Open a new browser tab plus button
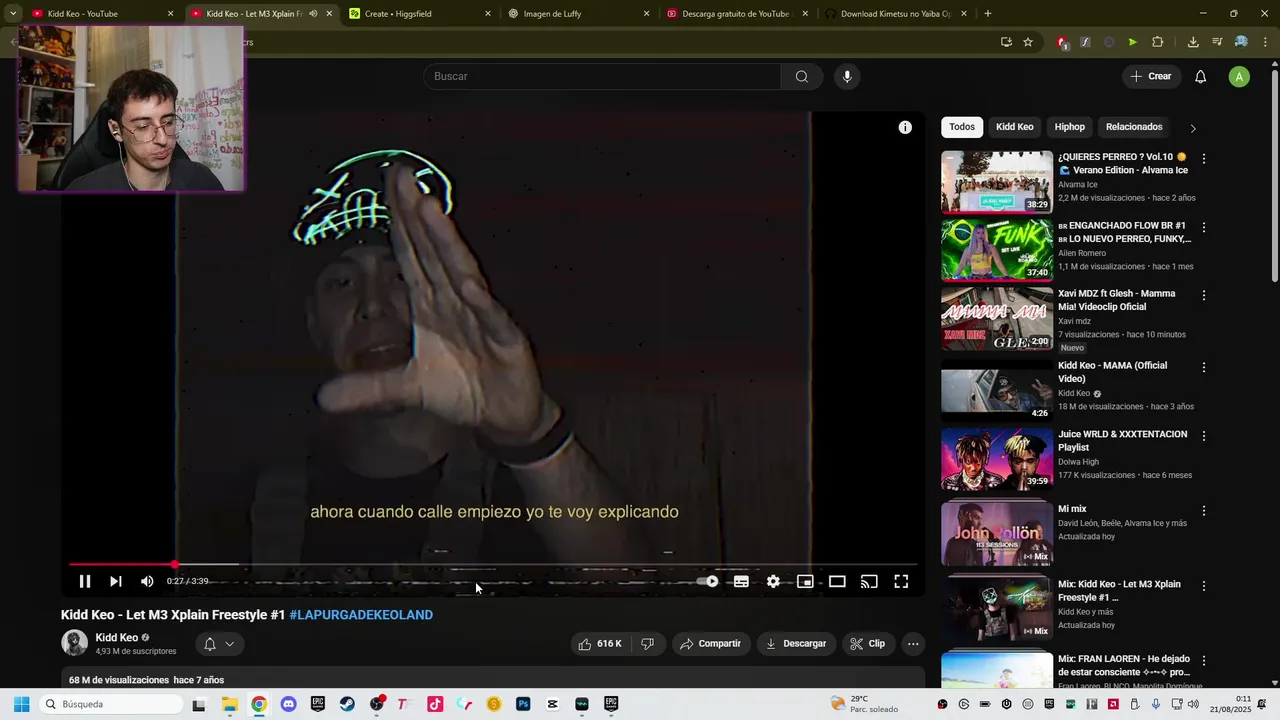The width and height of the screenshot is (1280, 720). point(988,14)
